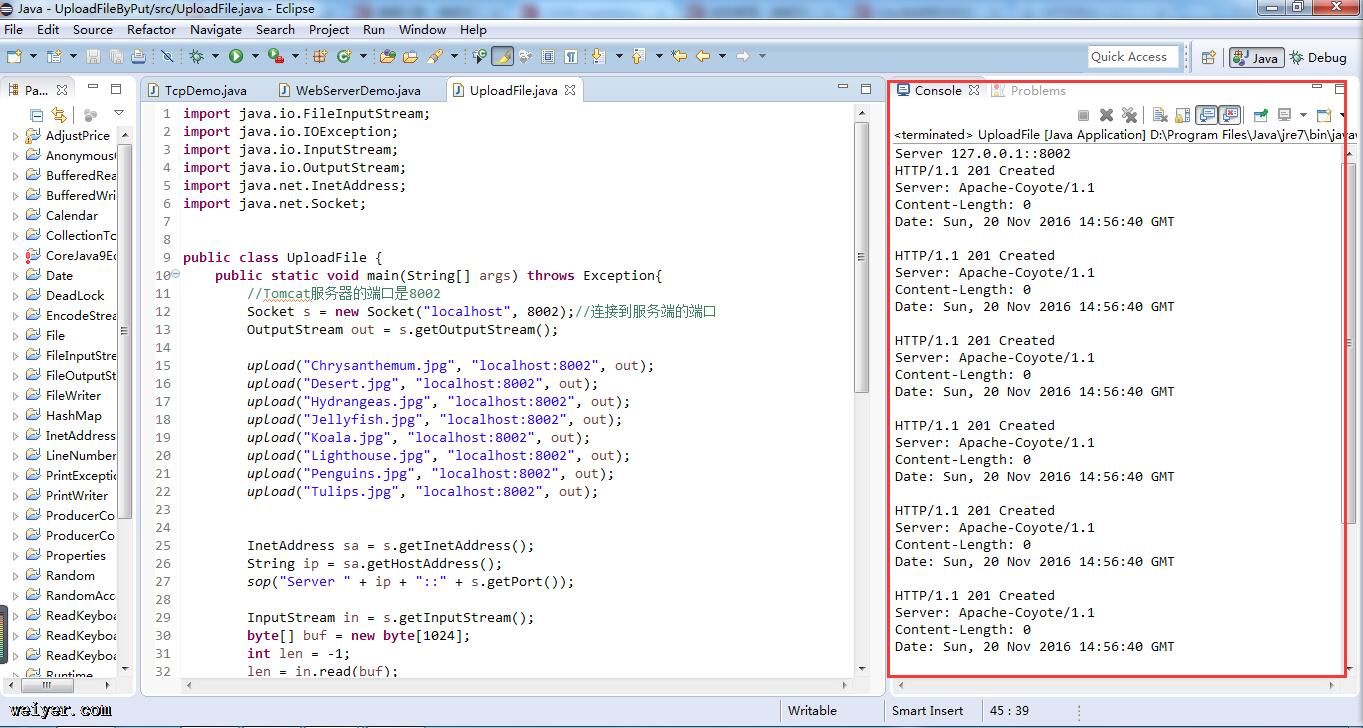
Task: Click the Save icon in toolbar
Action: pos(93,56)
